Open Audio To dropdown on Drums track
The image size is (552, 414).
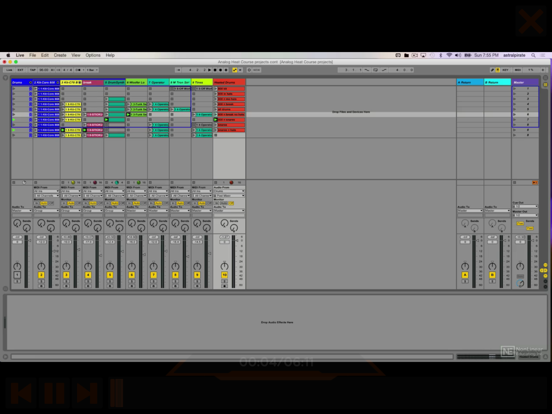pos(22,211)
